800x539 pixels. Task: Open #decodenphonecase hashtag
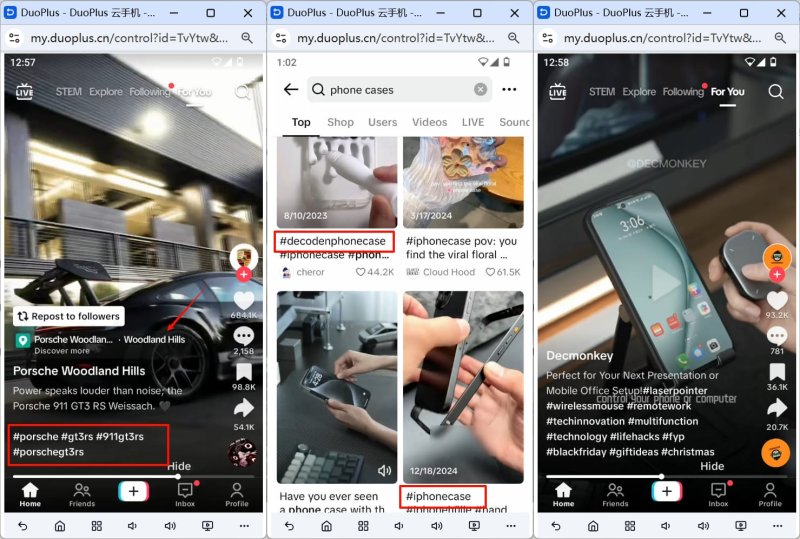[333, 241]
